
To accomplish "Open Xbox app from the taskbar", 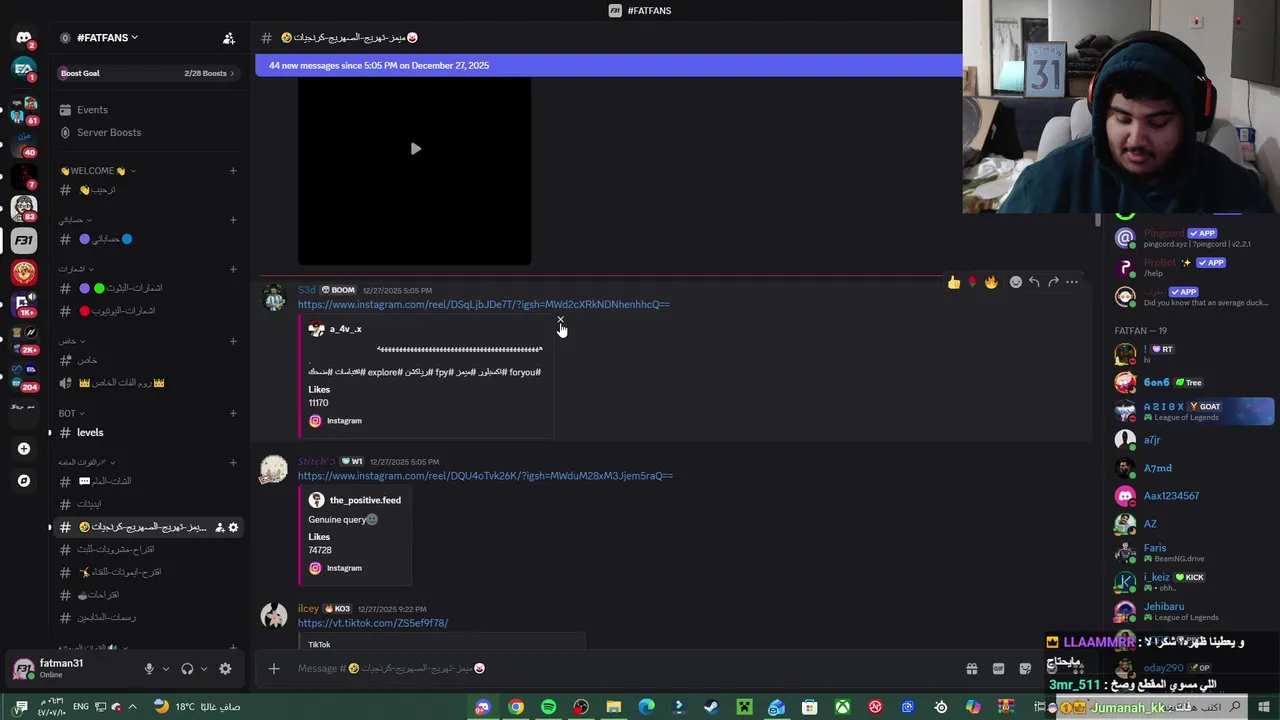I will point(843,707).
